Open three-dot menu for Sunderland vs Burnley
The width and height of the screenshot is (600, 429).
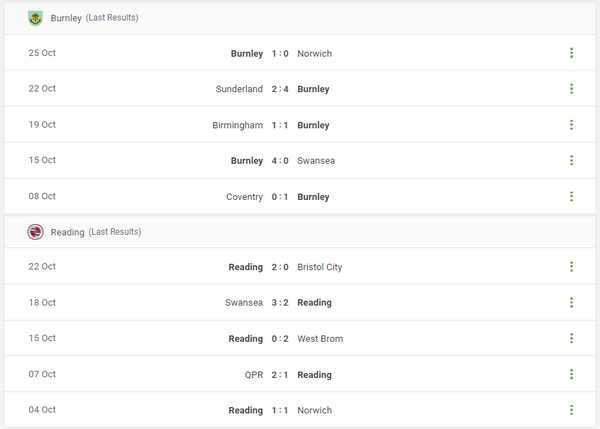point(571,89)
